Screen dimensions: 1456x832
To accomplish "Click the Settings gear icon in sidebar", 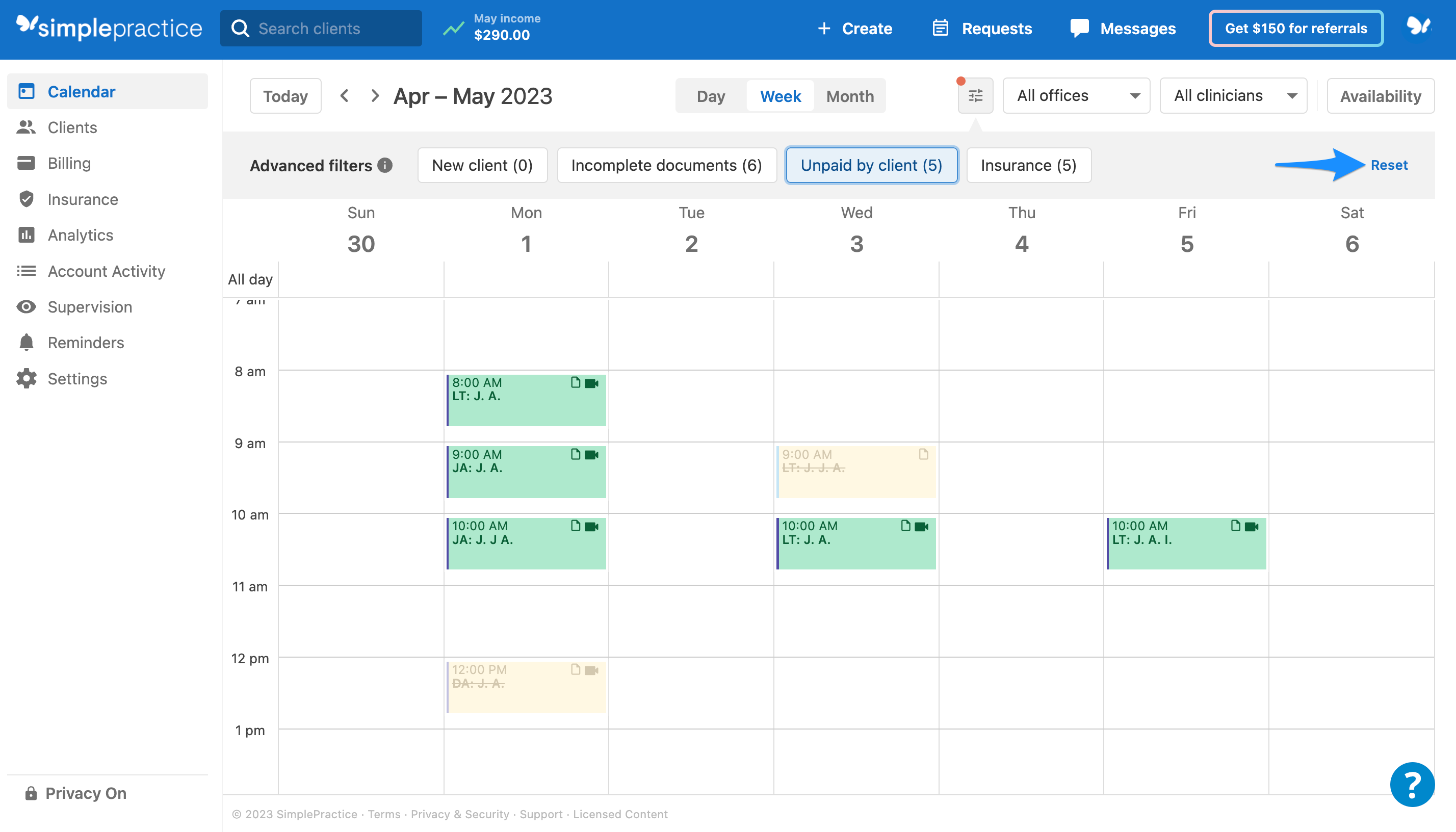I will 27,378.
